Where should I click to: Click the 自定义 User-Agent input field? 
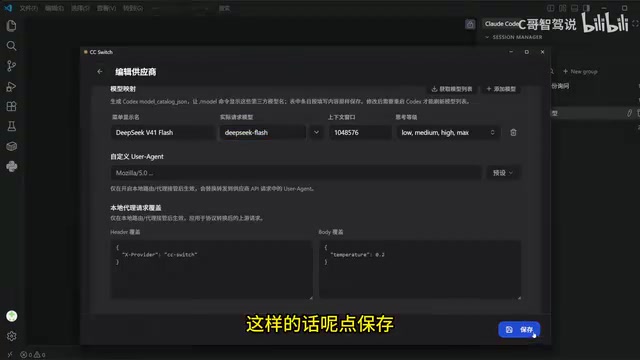coord(296,173)
